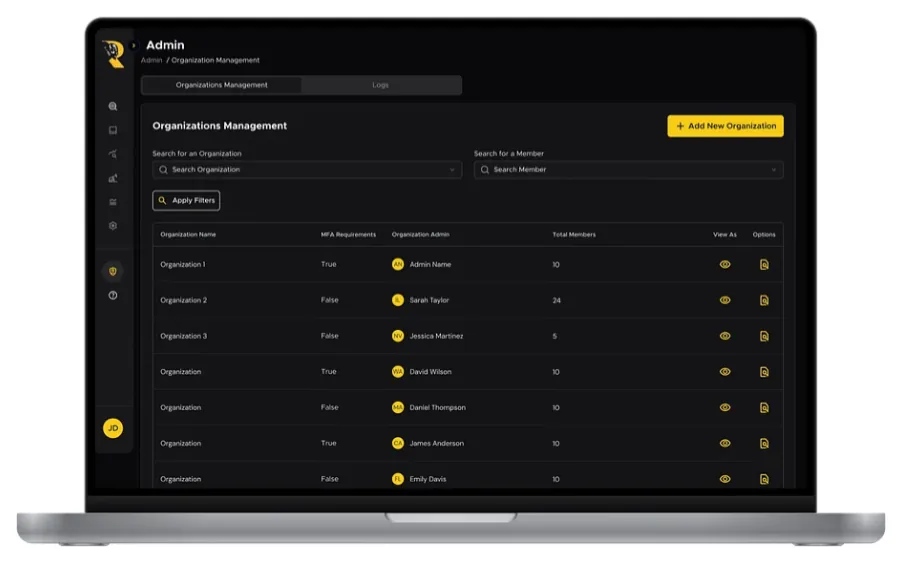The image size is (902, 563).
Task: Open options icon in Daniel Thompson row
Action: [x=764, y=408]
